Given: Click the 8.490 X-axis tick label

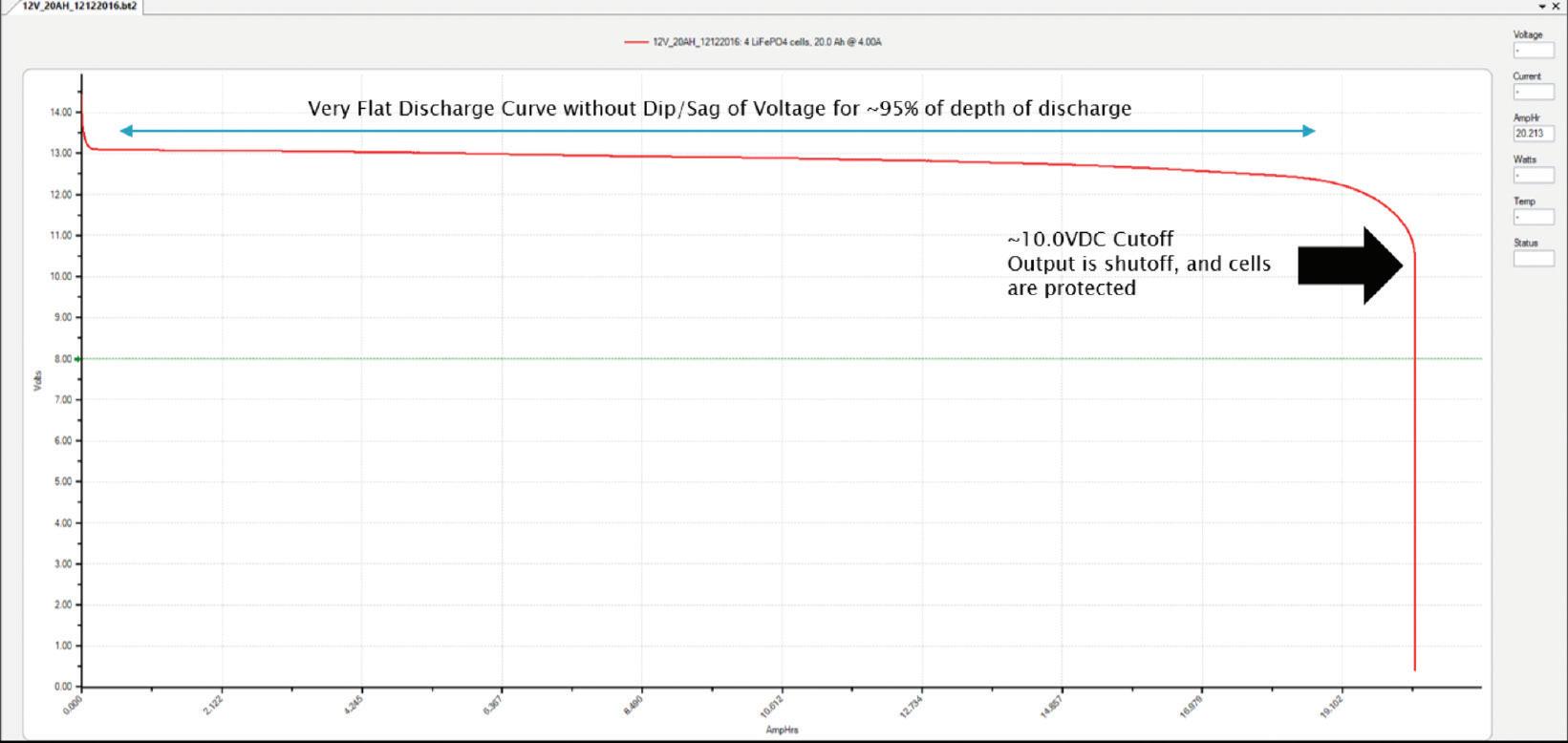Looking at the screenshot, I should [634, 705].
